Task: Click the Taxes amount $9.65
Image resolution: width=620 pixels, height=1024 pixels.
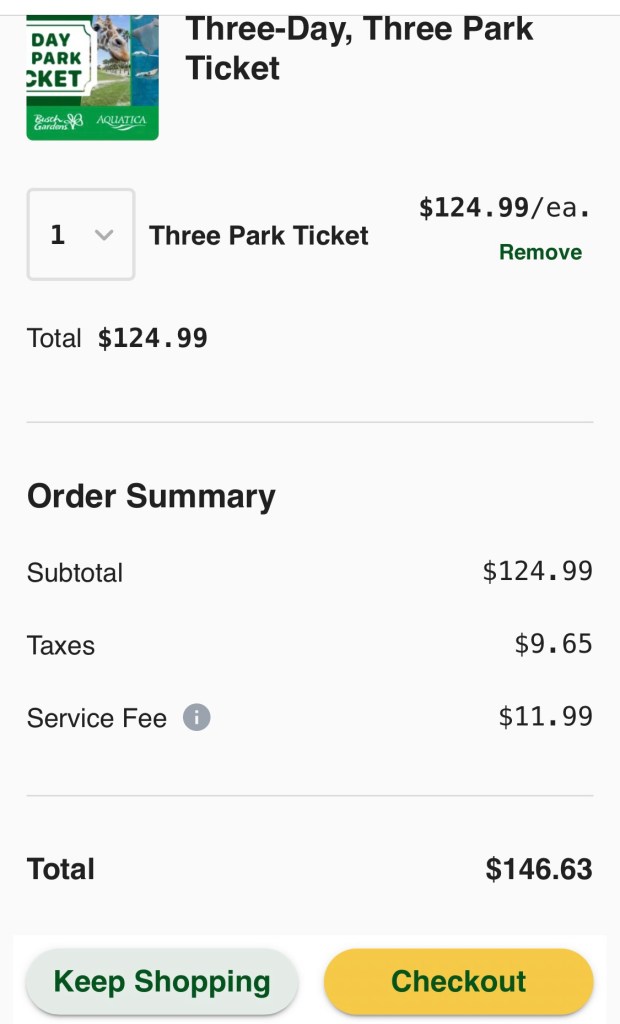Action: pos(553,644)
